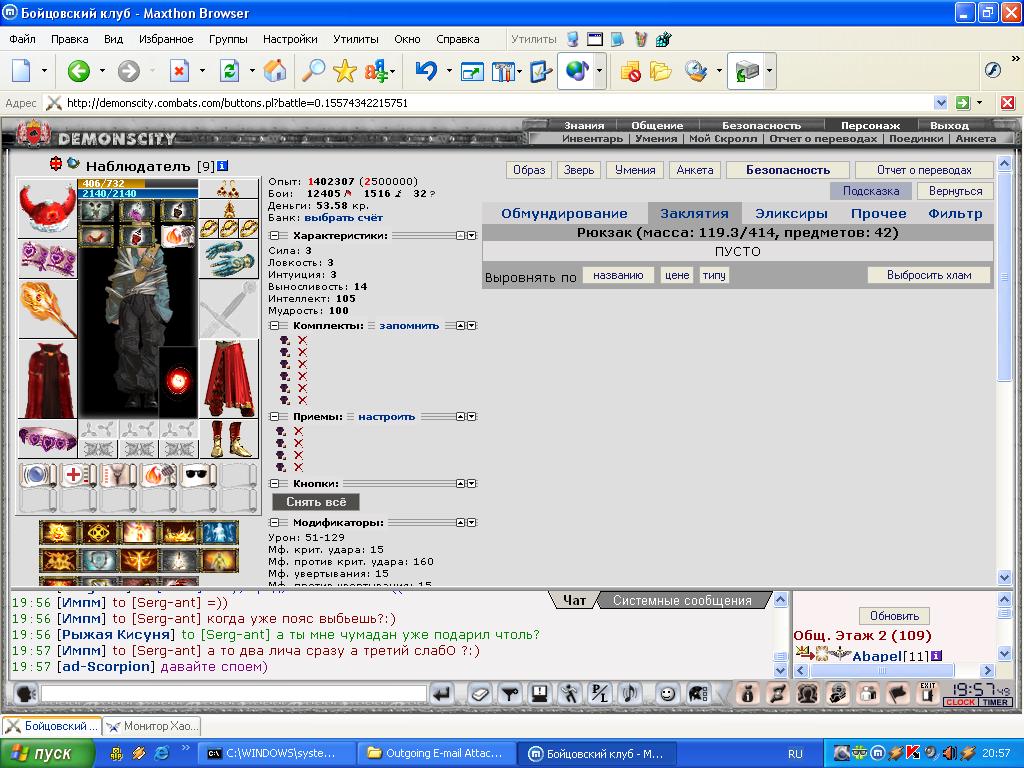
Task: Click the Монитор Хао browser page tab
Action: tap(152, 726)
